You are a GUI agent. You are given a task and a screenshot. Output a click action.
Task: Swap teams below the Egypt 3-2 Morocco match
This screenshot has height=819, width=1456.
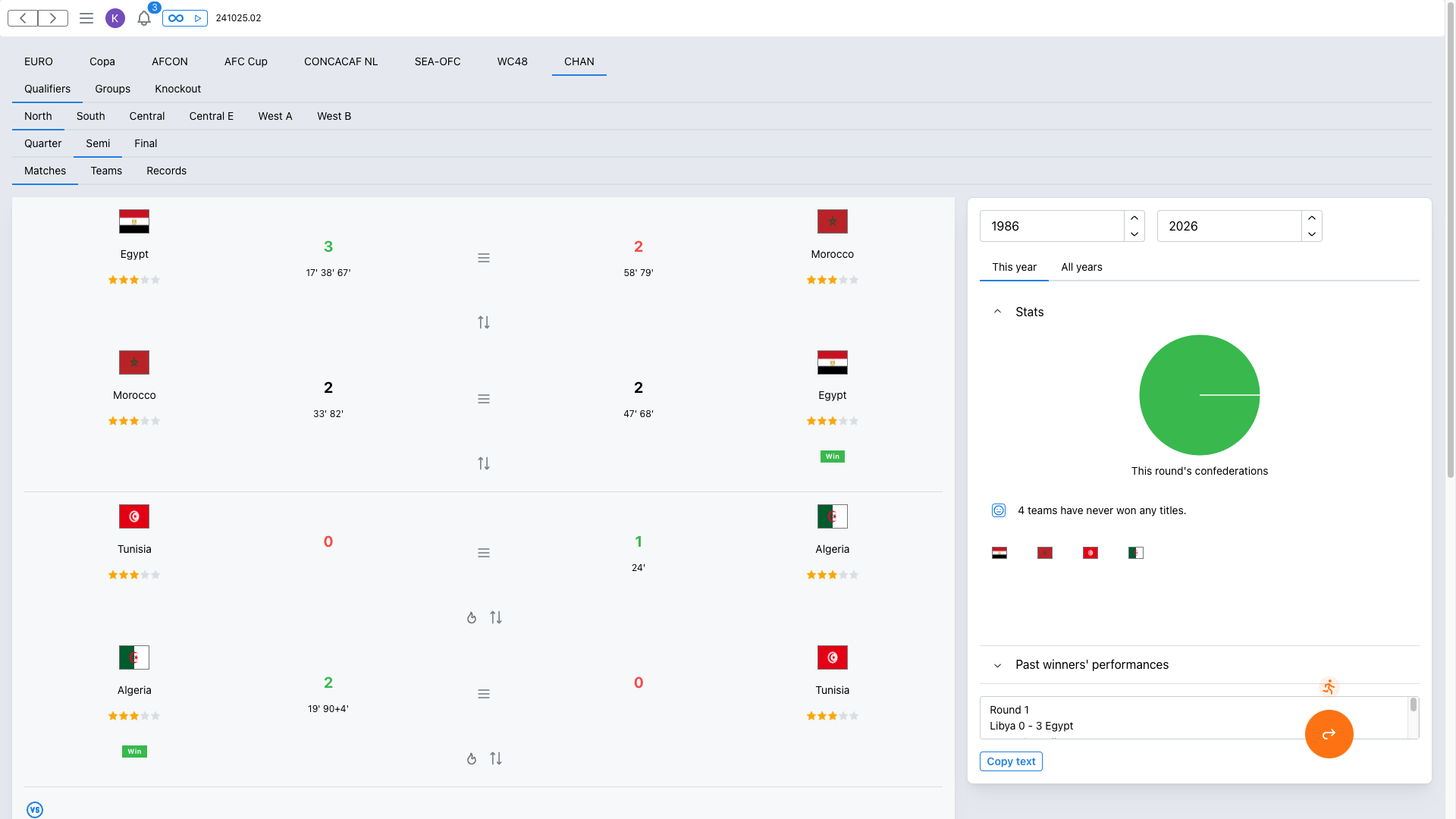click(484, 322)
